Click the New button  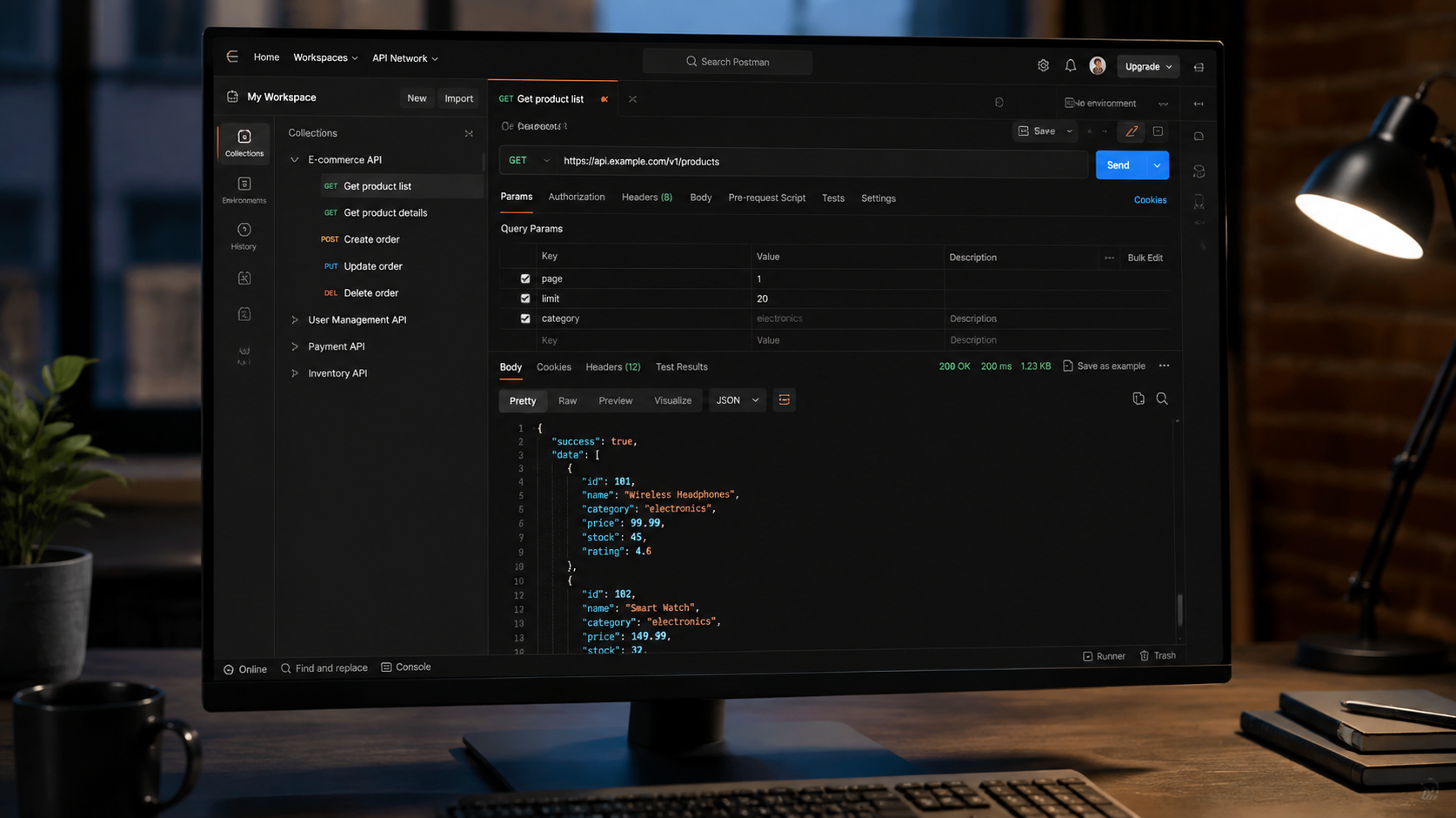coord(417,98)
